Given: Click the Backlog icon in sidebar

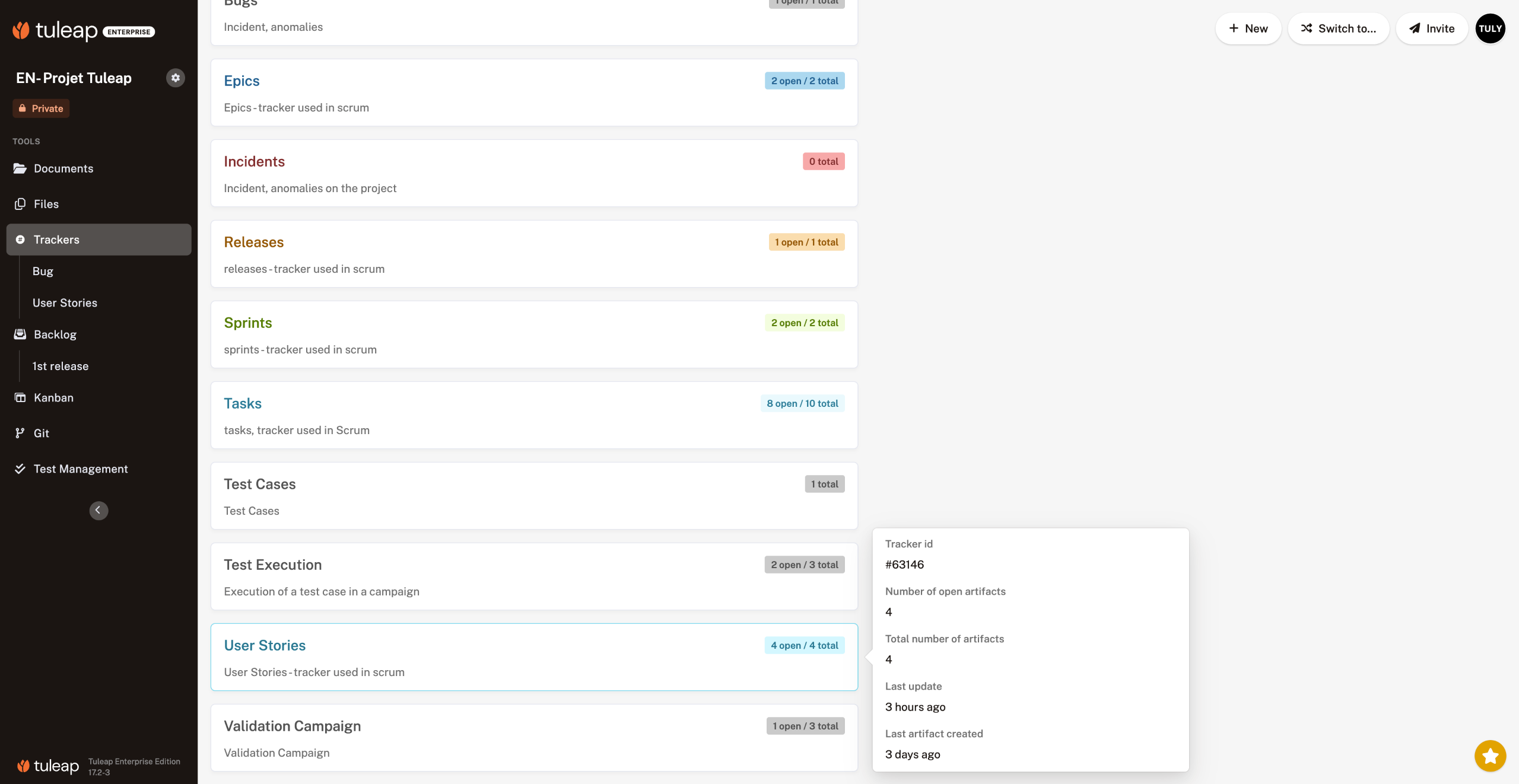Looking at the screenshot, I should pos(20,334).
